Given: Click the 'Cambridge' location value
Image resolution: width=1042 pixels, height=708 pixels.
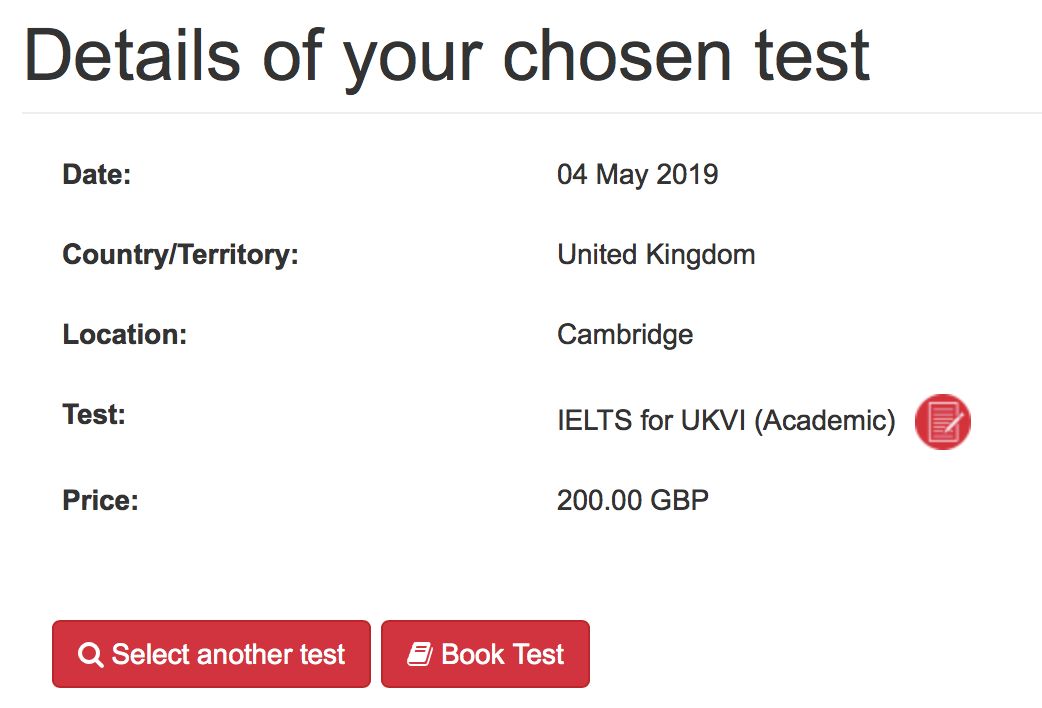Looking at the screenshot, I should click(x=625, y=334).
